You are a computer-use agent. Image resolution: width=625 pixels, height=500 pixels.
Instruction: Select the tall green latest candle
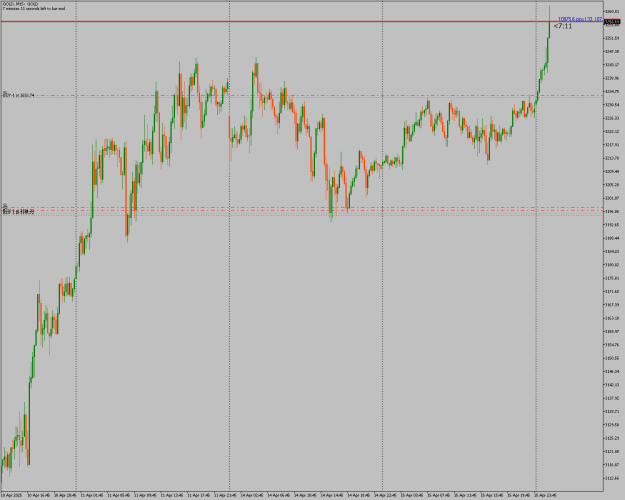[x=549, y=22]
